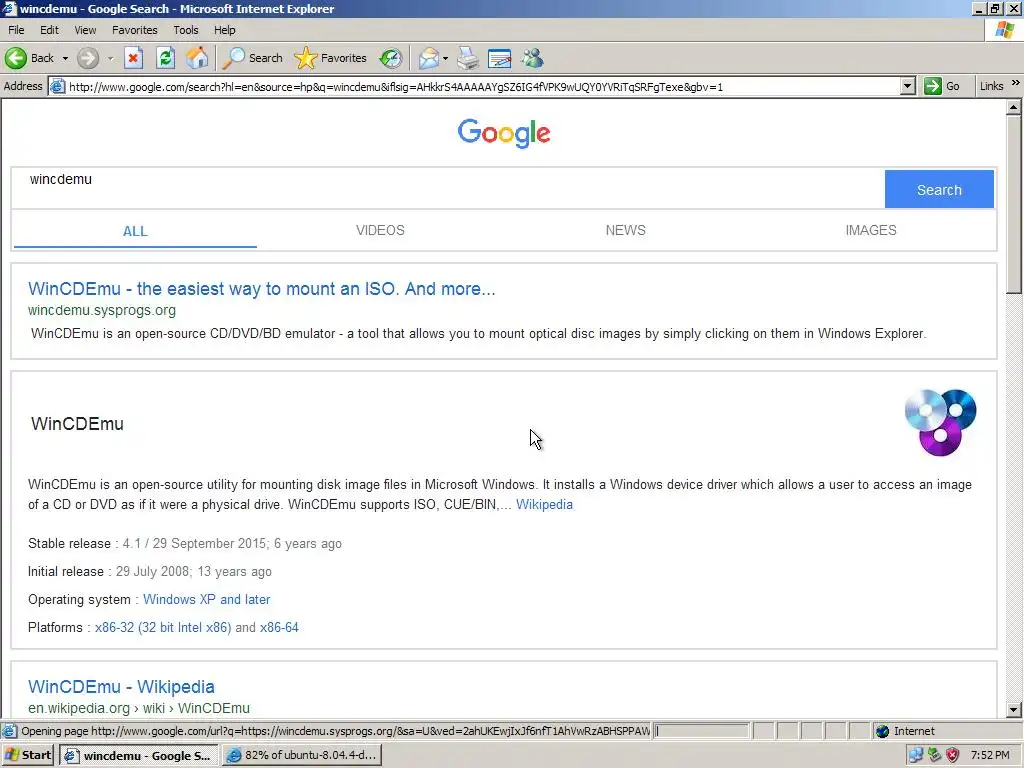The height and width of the screenshot is (768, 1024).
Task: Select the ALL results tab
Action: click(135, 231)
